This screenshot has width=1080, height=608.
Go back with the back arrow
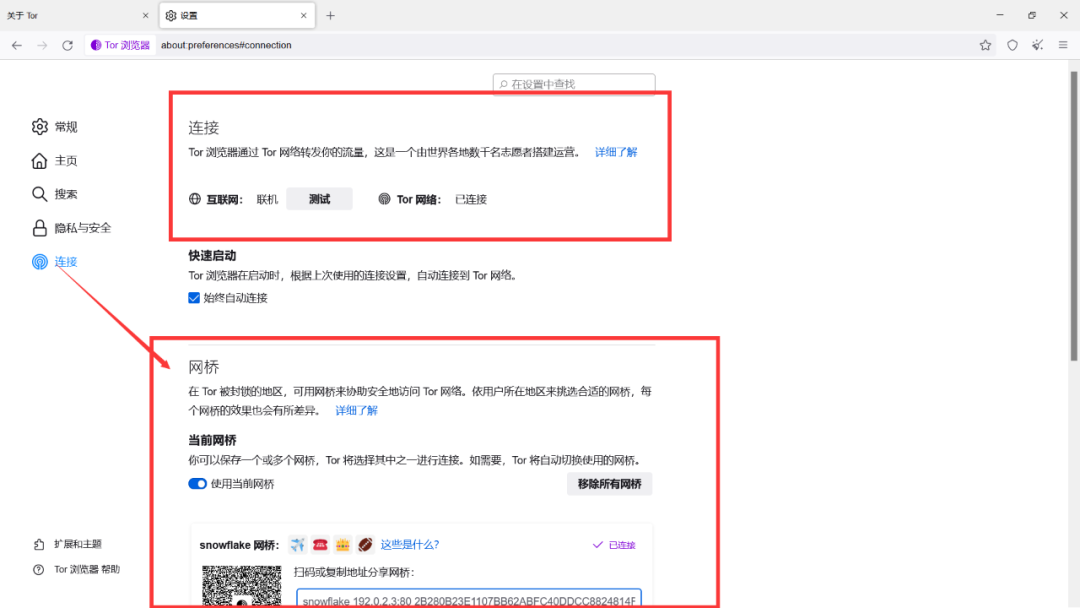pos(17,45)
